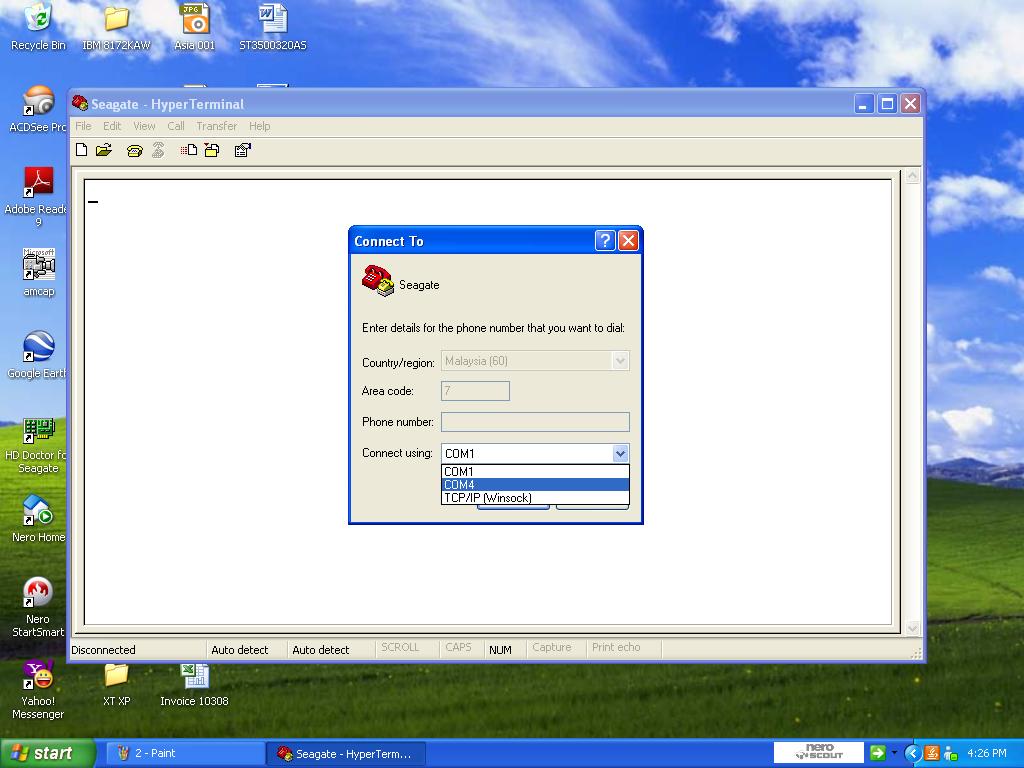The width and height of the screenshot is (1024, 768).
Task: Close the Connect To dialog
Action: (x=628, y=241)
